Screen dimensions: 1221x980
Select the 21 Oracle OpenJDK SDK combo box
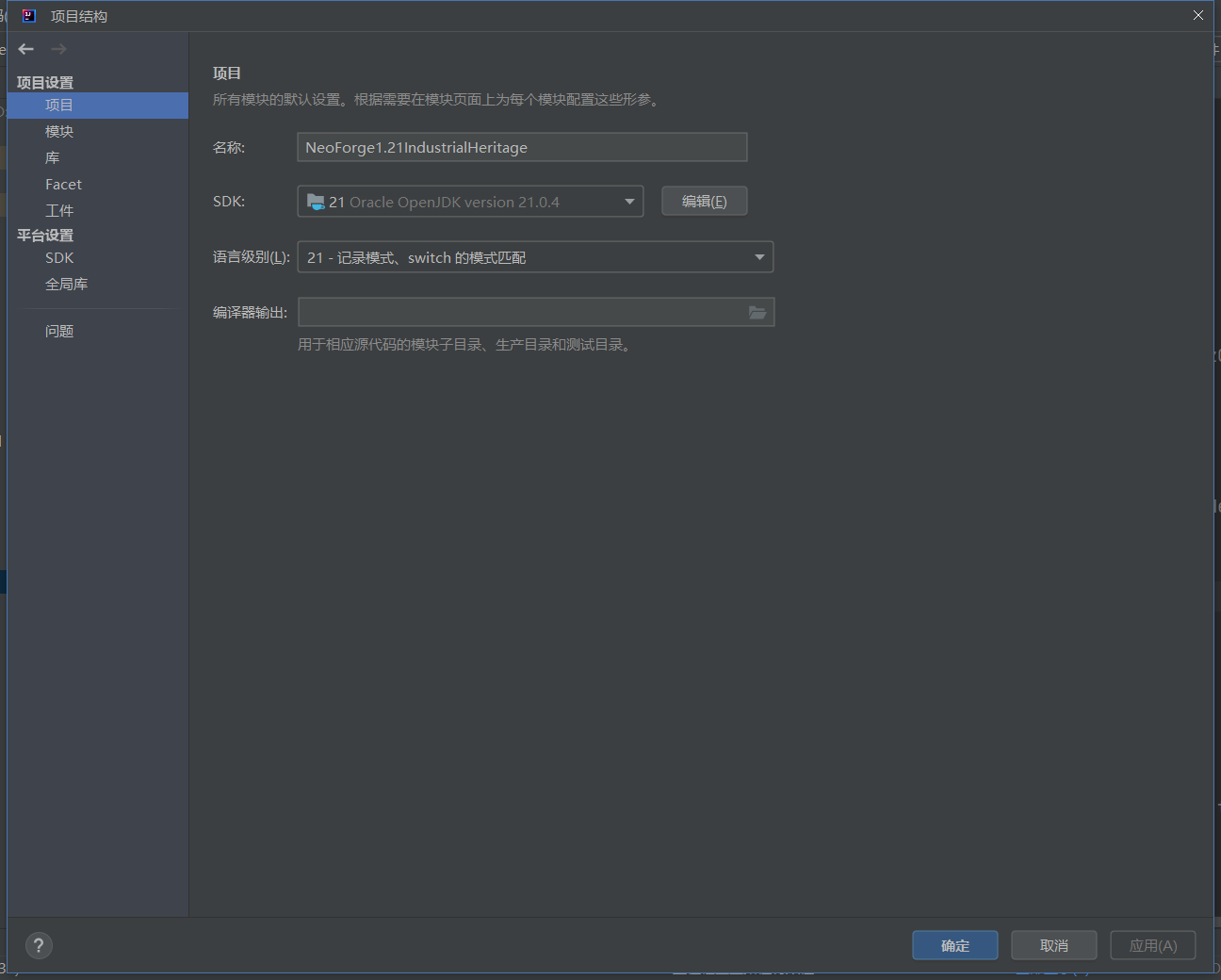coord(462,202)
